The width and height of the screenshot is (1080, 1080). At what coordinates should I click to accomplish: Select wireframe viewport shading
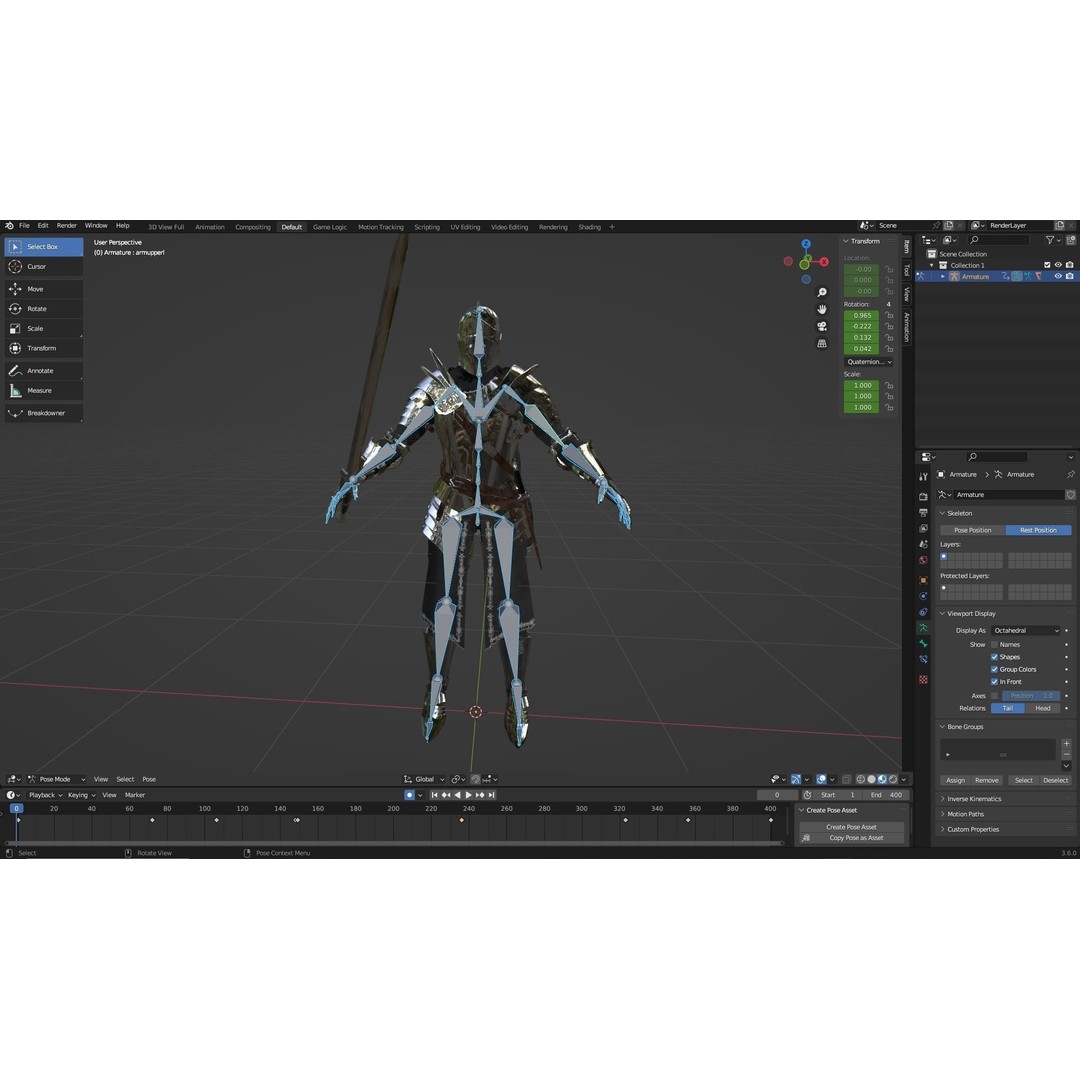pyautogui.click(x=860, y=779)
